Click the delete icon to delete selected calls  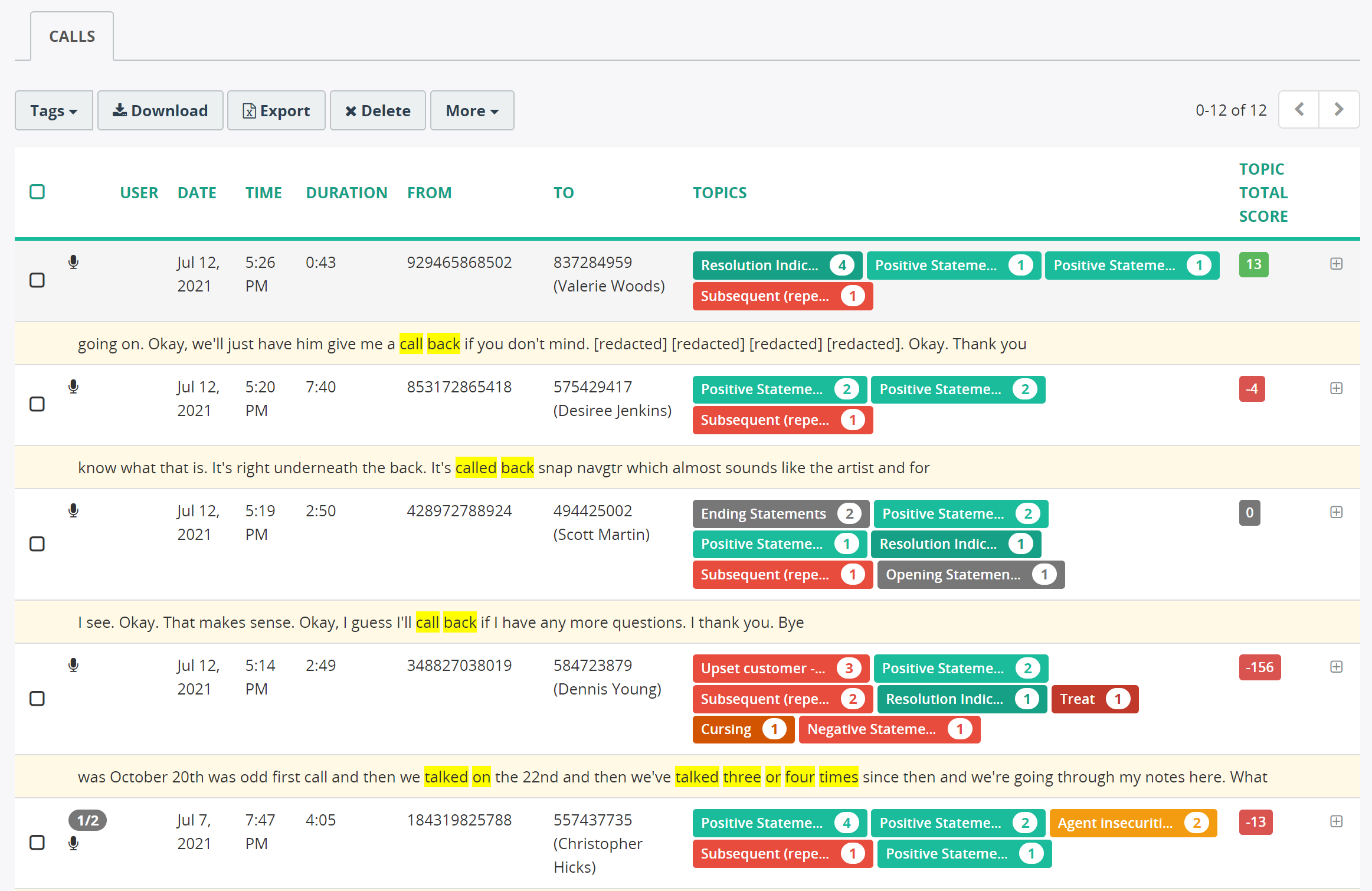378,110
